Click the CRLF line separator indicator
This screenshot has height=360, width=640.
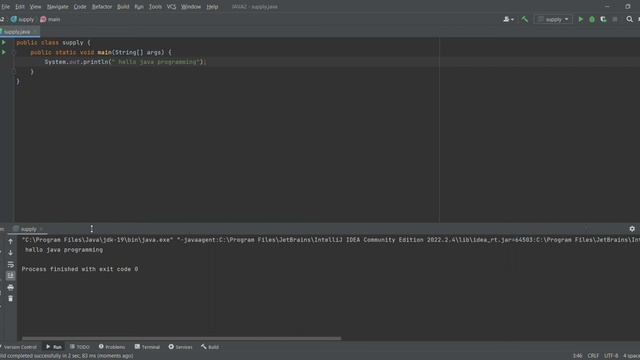(593, 356)
